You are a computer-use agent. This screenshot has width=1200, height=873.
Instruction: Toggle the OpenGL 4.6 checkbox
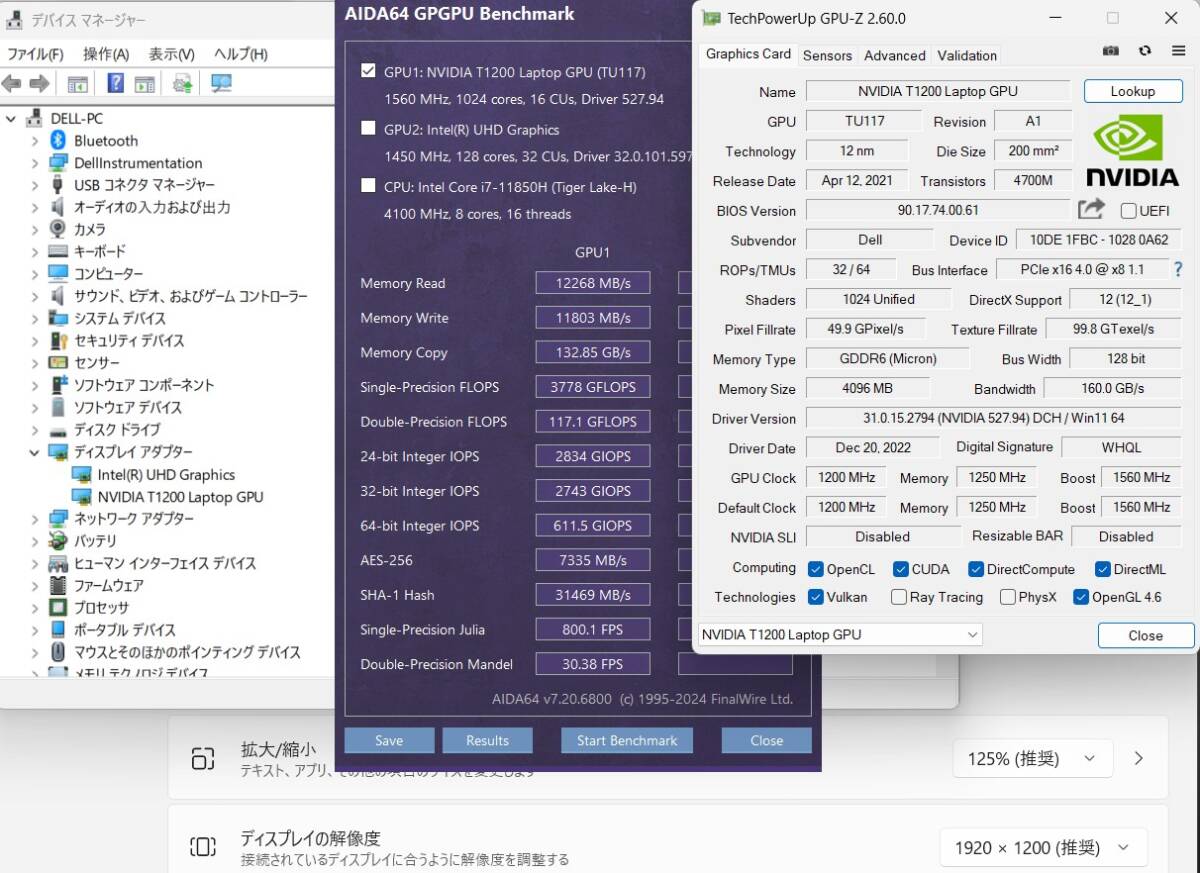click(1081, 597)
